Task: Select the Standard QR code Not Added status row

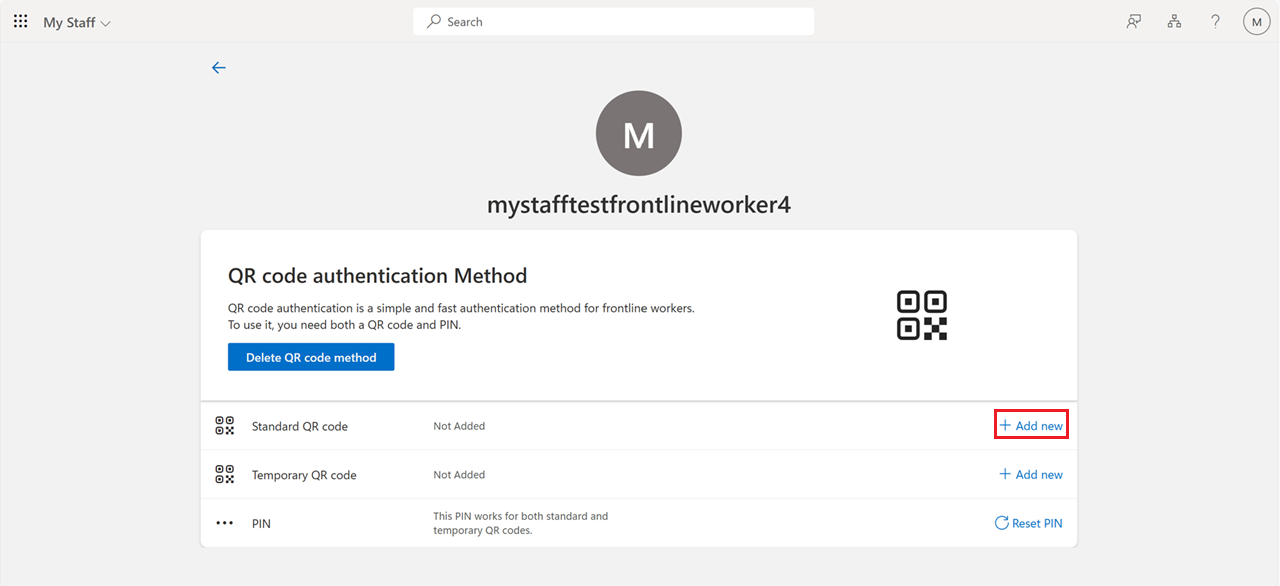Action: 459,425
